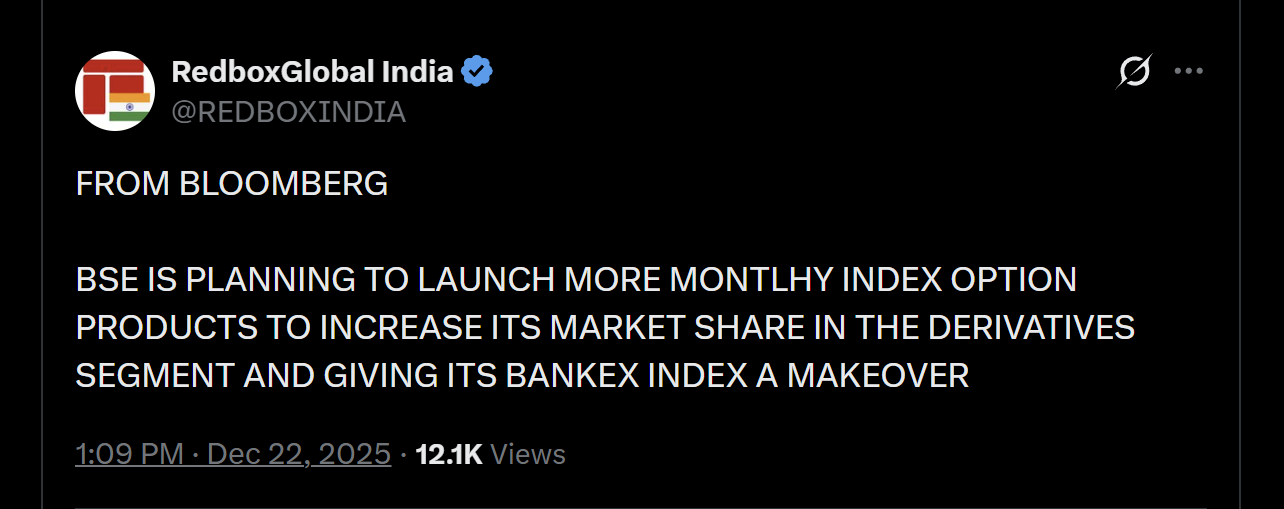This screenshot has width=1284, height=509.
Task: Click the Indian flag in the avatar
Action: coord(130,106)
